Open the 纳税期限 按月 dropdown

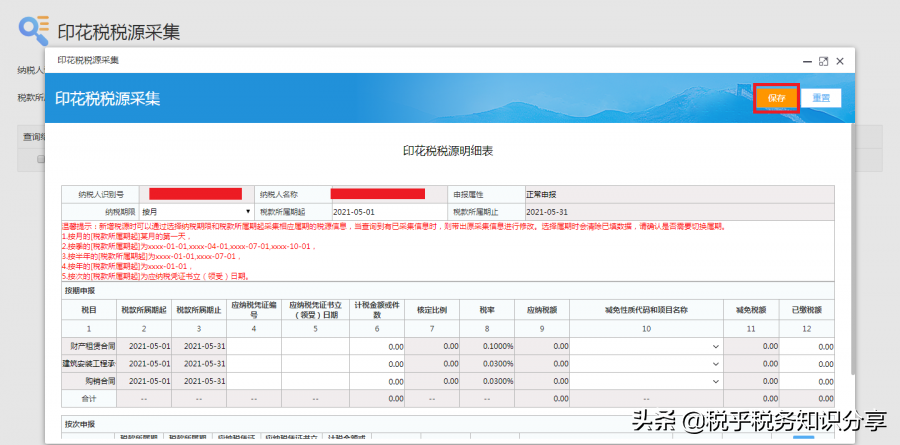pos(197,211)
